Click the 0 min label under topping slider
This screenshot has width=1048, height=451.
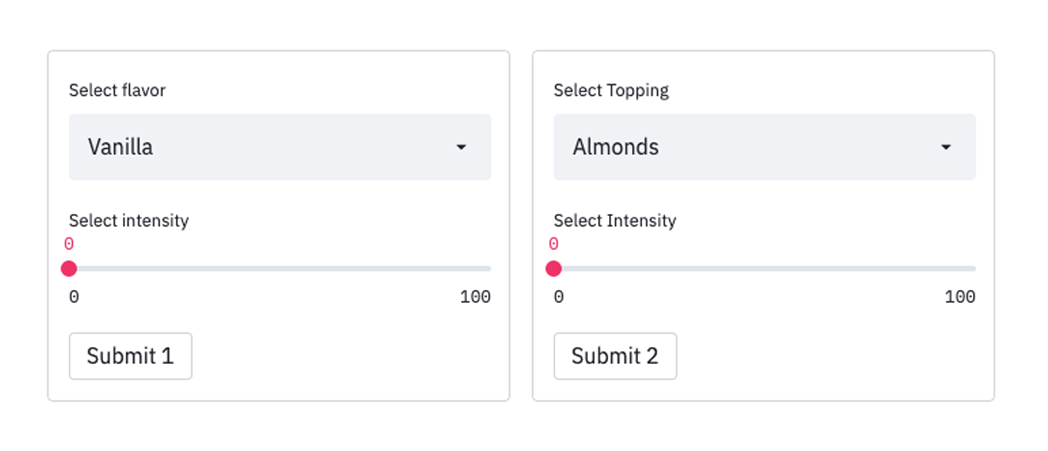(559, 297)
